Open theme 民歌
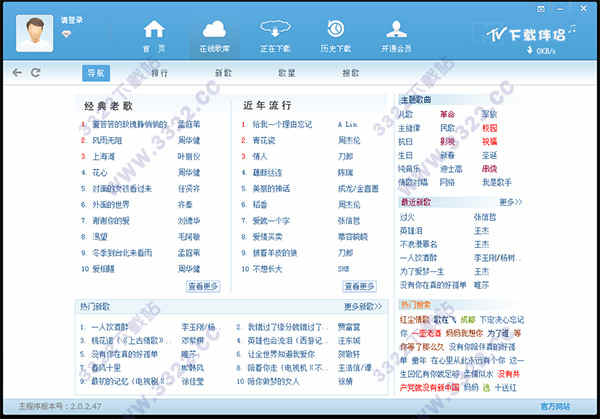Viewport: 600px width, 419px height. click(x=447, y=128)
